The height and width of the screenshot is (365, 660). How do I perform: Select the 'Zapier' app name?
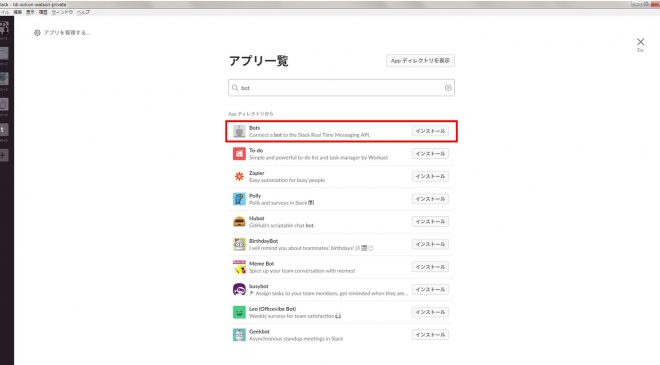point(257,173)
